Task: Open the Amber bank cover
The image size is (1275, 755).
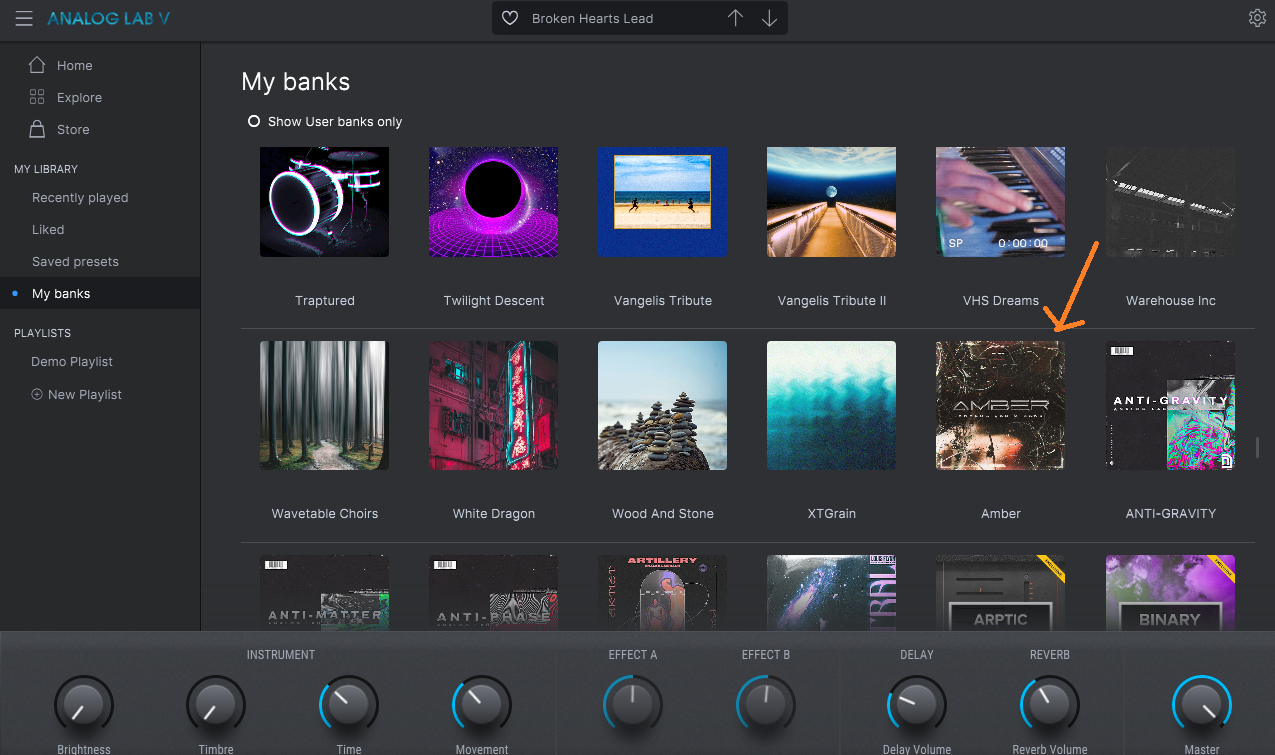Action: 1000,405
